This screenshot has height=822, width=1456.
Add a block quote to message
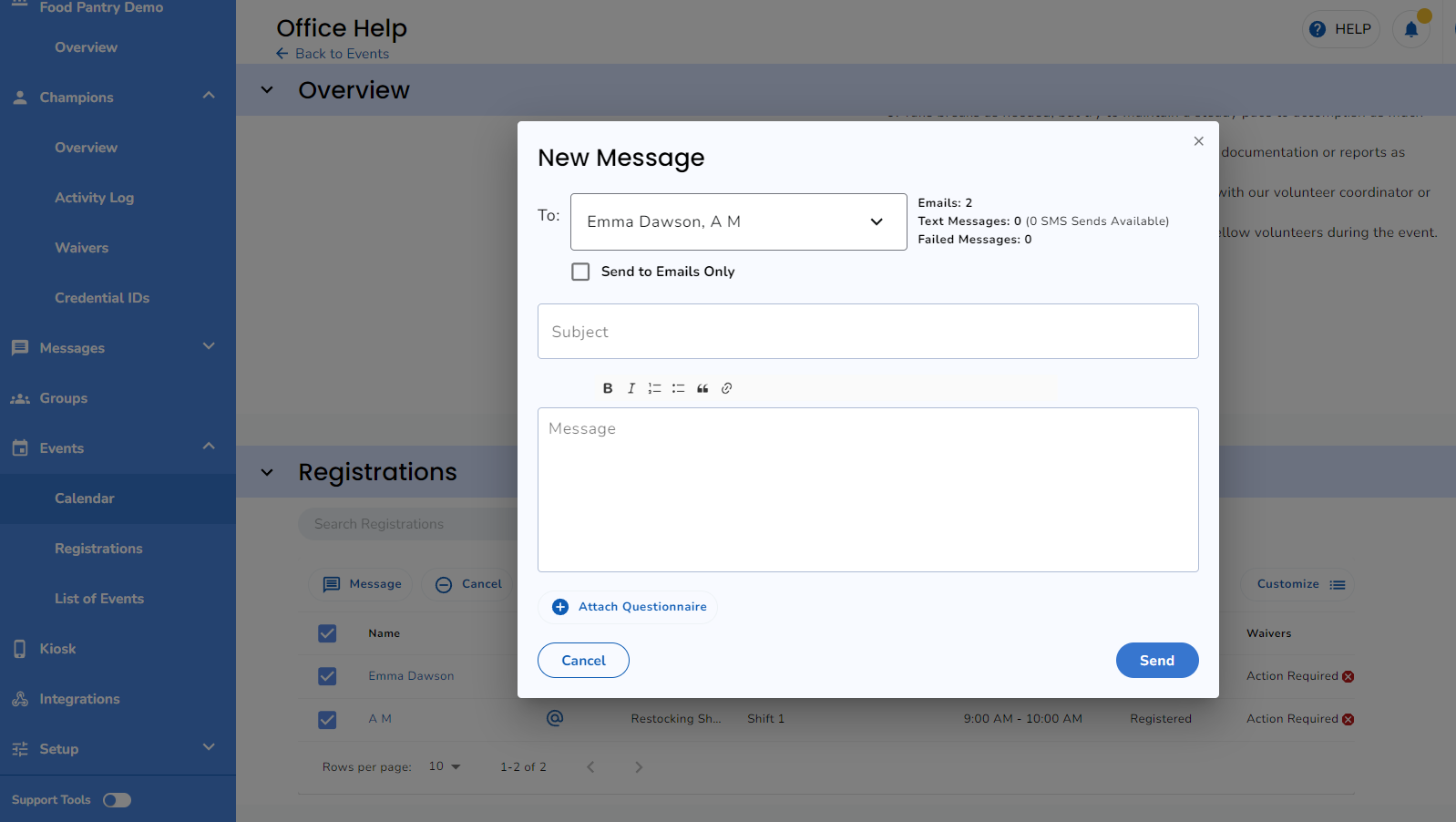pyautogui.click(x=702, y=388)
